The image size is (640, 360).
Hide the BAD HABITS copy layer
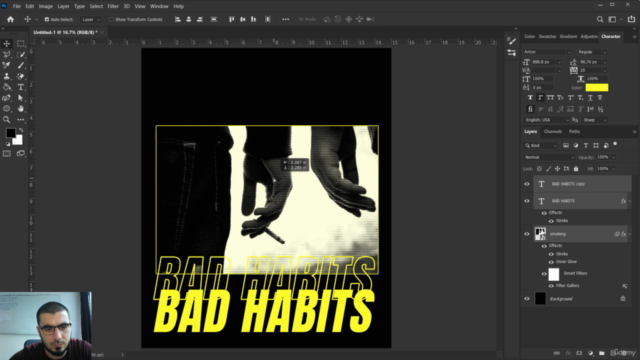coord(527,184)
